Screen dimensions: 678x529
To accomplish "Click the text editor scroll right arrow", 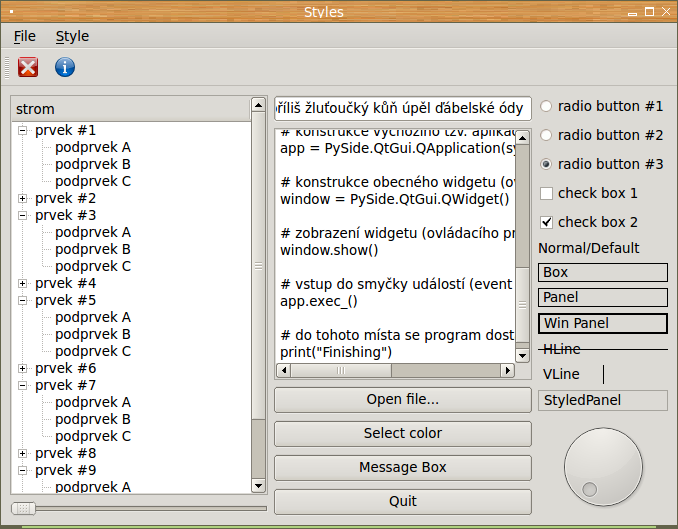I will point(508,370).
